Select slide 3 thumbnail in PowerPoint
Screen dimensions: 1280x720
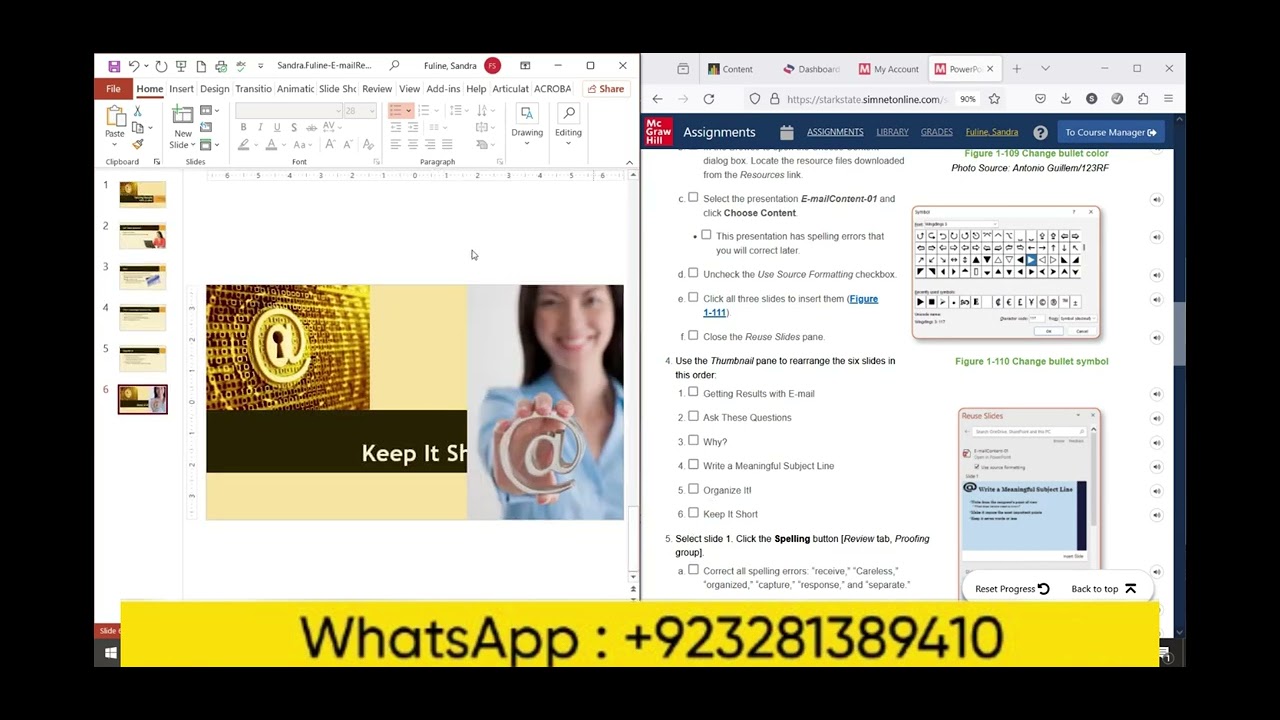[x=143, y=277]
